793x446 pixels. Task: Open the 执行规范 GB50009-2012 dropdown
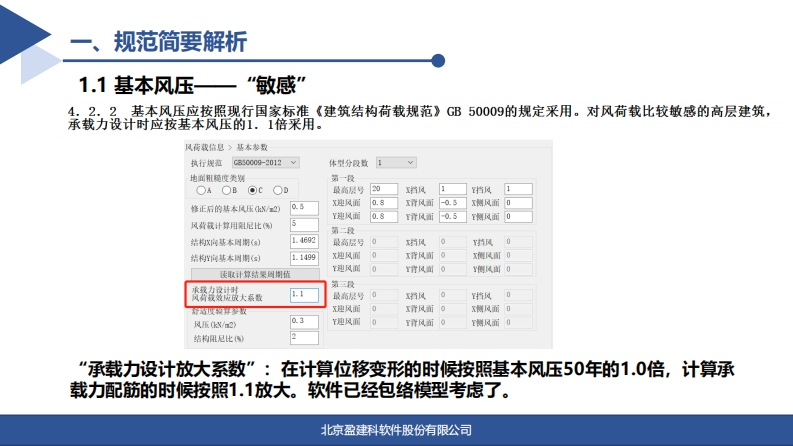(x=265, y=162)
